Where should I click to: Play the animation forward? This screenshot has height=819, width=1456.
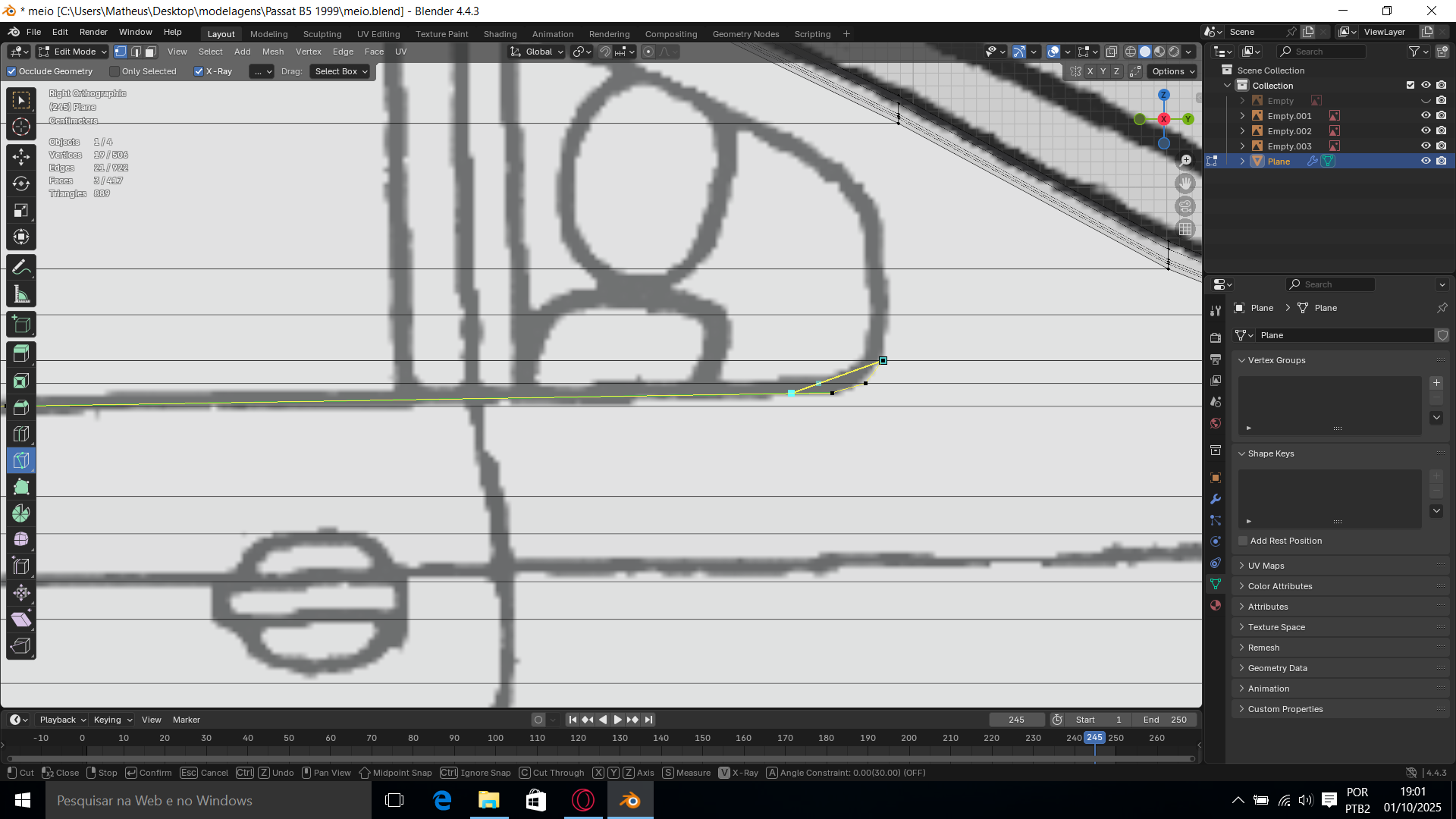point(617,720)
